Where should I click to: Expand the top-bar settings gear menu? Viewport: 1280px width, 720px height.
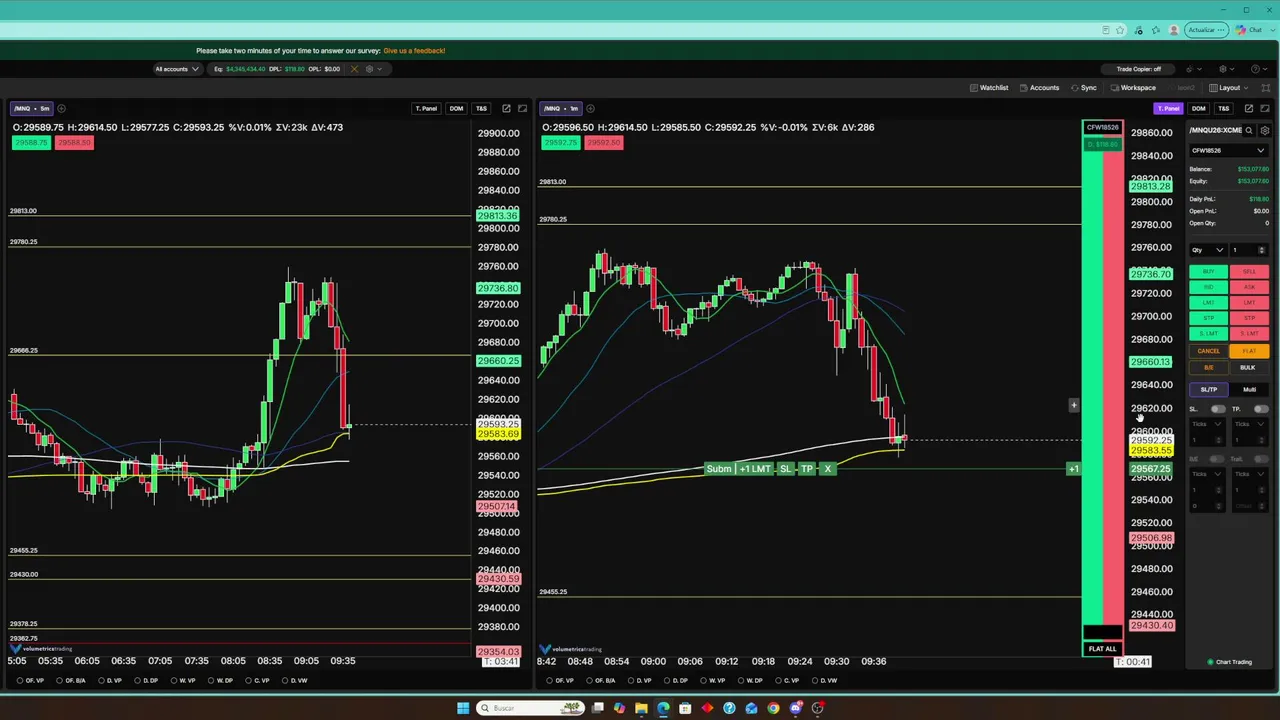(x=1226, y=69)
